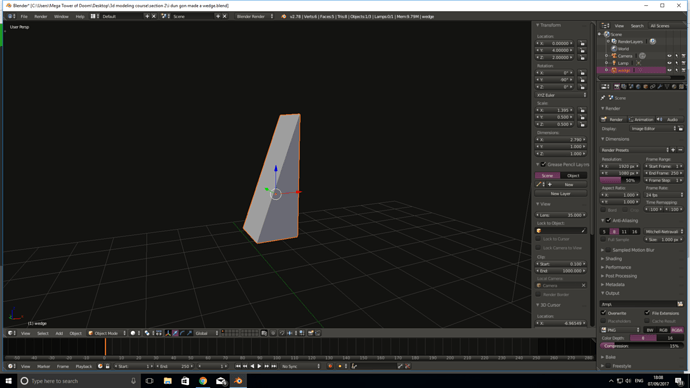The image size is (690, 388).
Task: Open the Window menu
Action: click(61, 16)
